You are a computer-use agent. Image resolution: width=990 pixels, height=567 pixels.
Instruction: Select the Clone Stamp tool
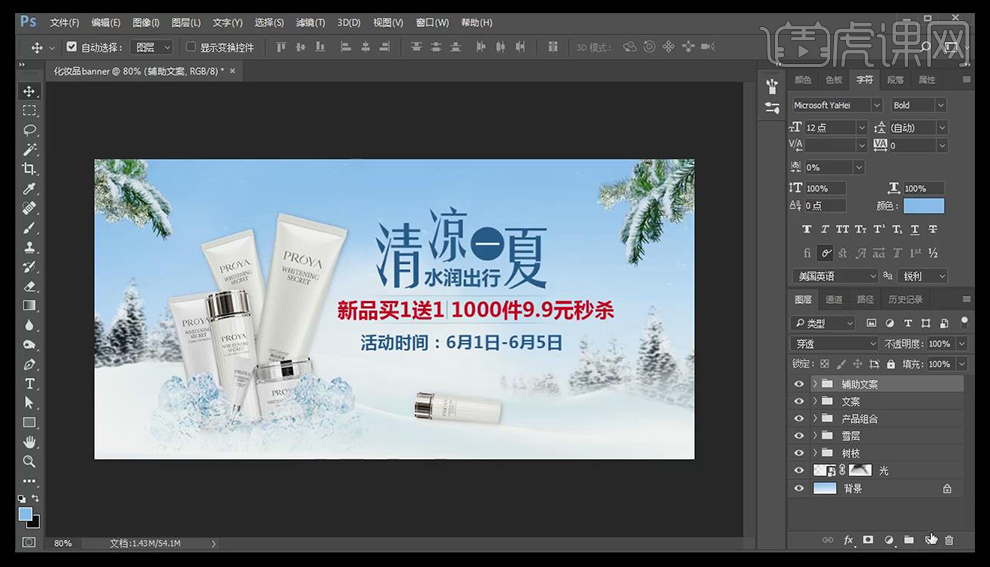point(29,248)
